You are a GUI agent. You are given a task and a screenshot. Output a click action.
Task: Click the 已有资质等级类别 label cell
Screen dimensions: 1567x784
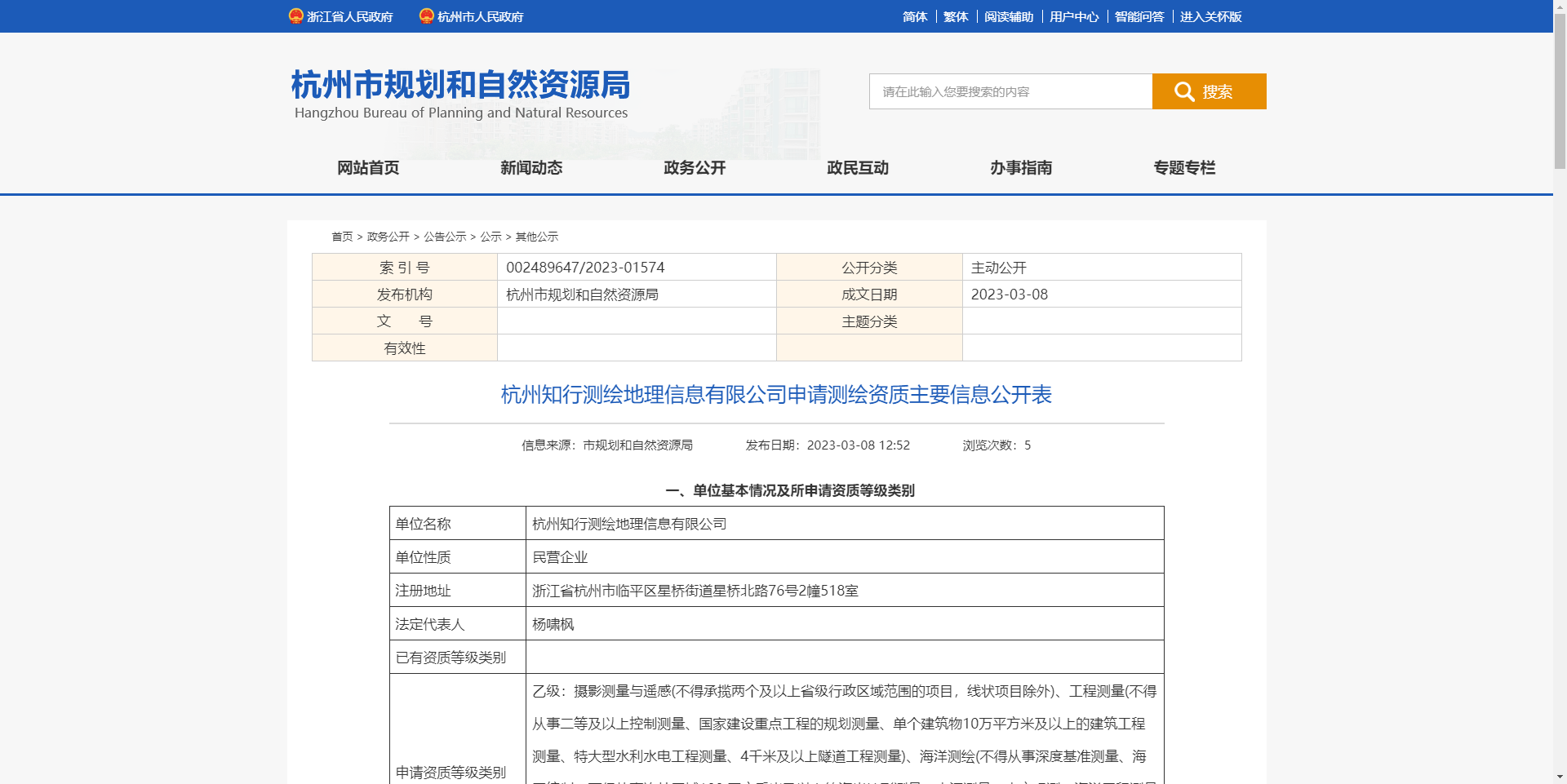[x=458, y=658]
